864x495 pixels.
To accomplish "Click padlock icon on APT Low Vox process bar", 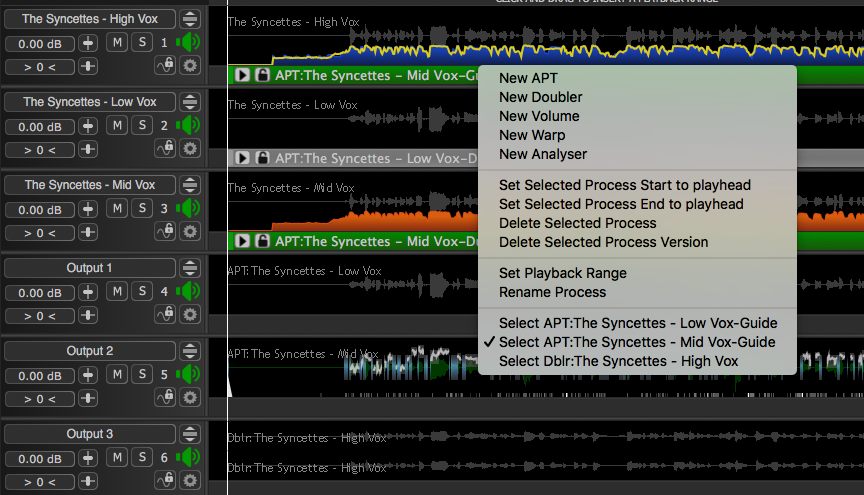I will point(261,158).
